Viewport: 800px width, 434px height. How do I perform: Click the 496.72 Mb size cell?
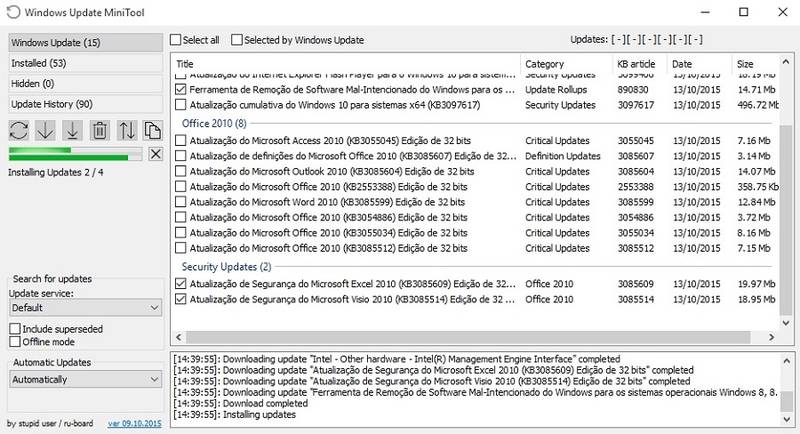click(758, 105)
